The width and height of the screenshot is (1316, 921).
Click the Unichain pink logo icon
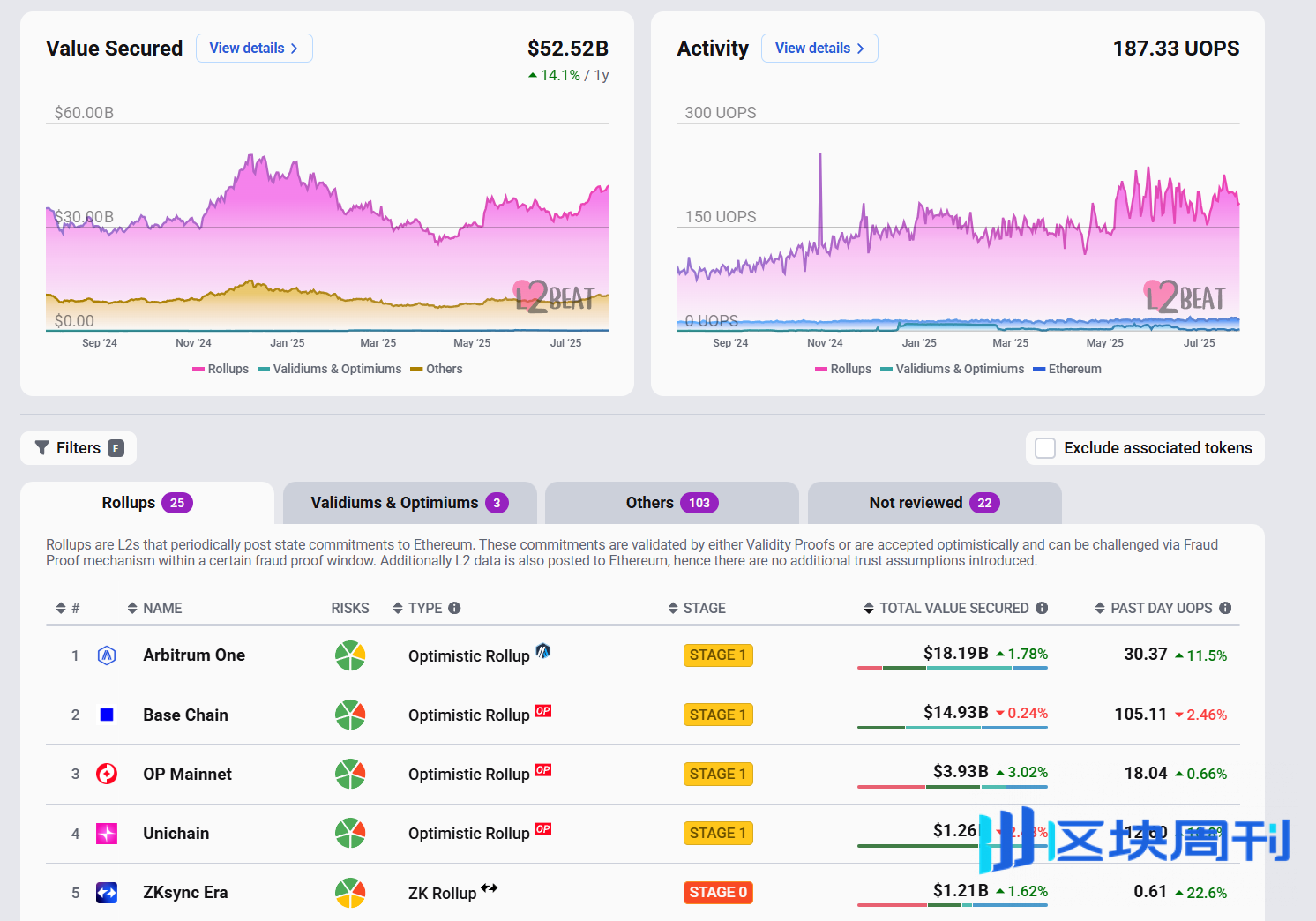(x=107, y=834)
